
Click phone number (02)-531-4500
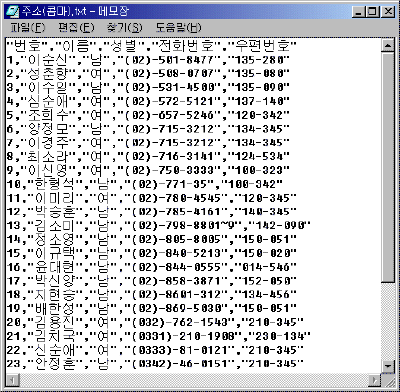(170, 87)
